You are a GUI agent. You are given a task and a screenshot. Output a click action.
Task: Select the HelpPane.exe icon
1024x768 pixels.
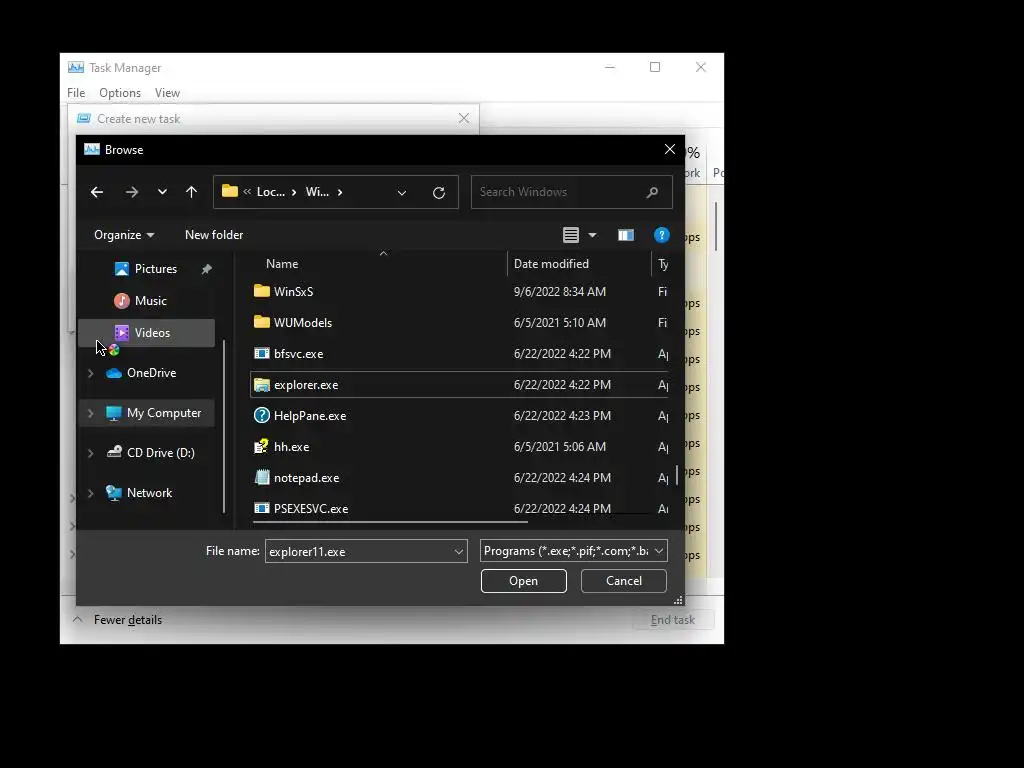pyautogui.click(x=262, y=415)
